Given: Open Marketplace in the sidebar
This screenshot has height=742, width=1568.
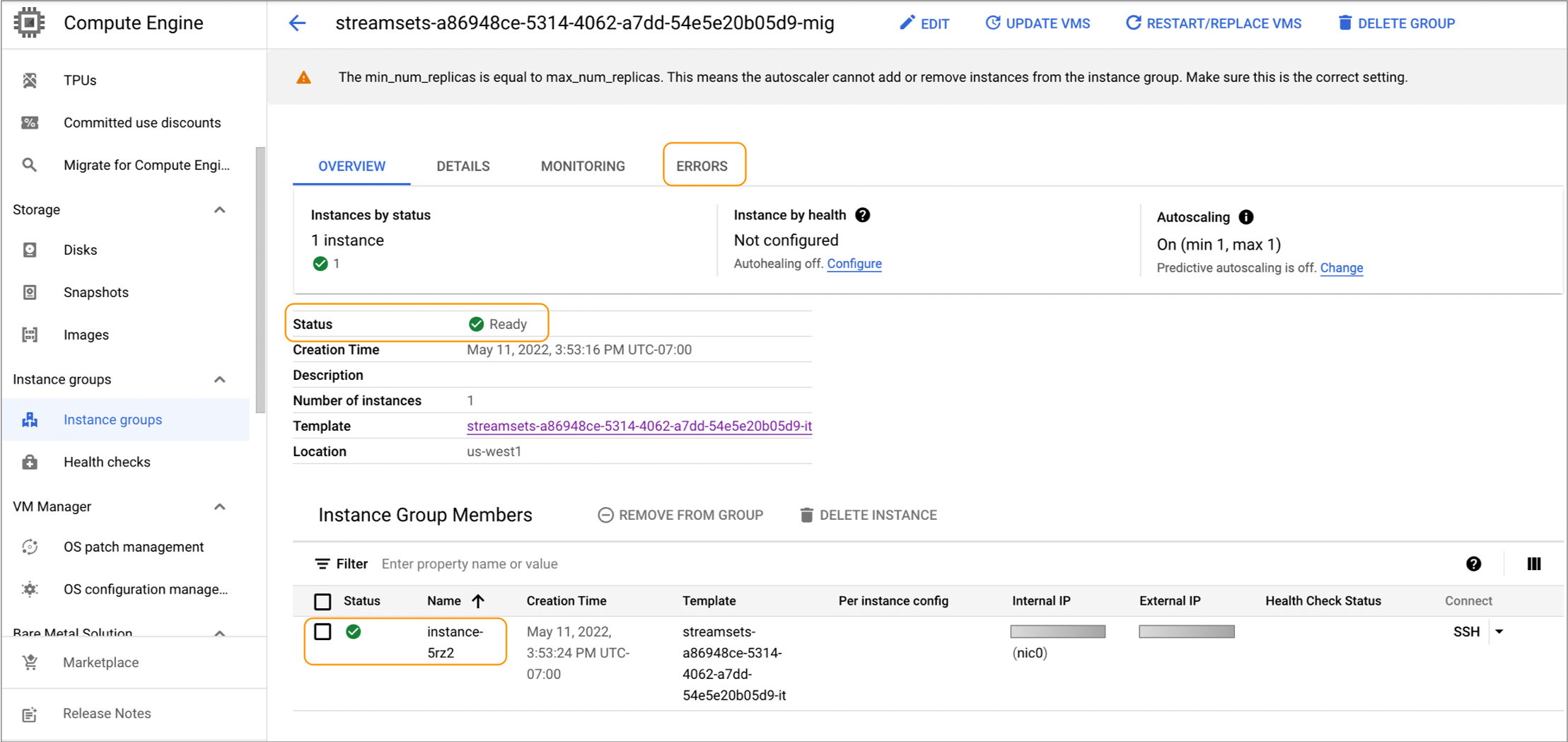Looking at the screenshot, I should click(x=100, y=663).
